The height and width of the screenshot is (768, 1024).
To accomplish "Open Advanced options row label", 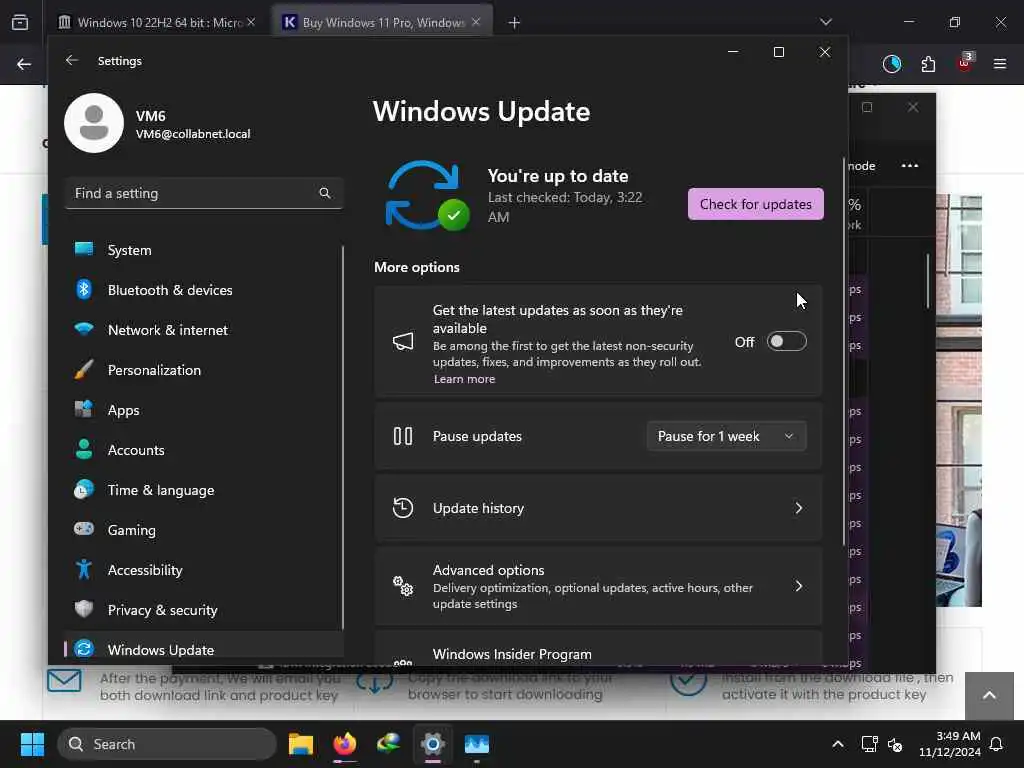I will 488,570.
